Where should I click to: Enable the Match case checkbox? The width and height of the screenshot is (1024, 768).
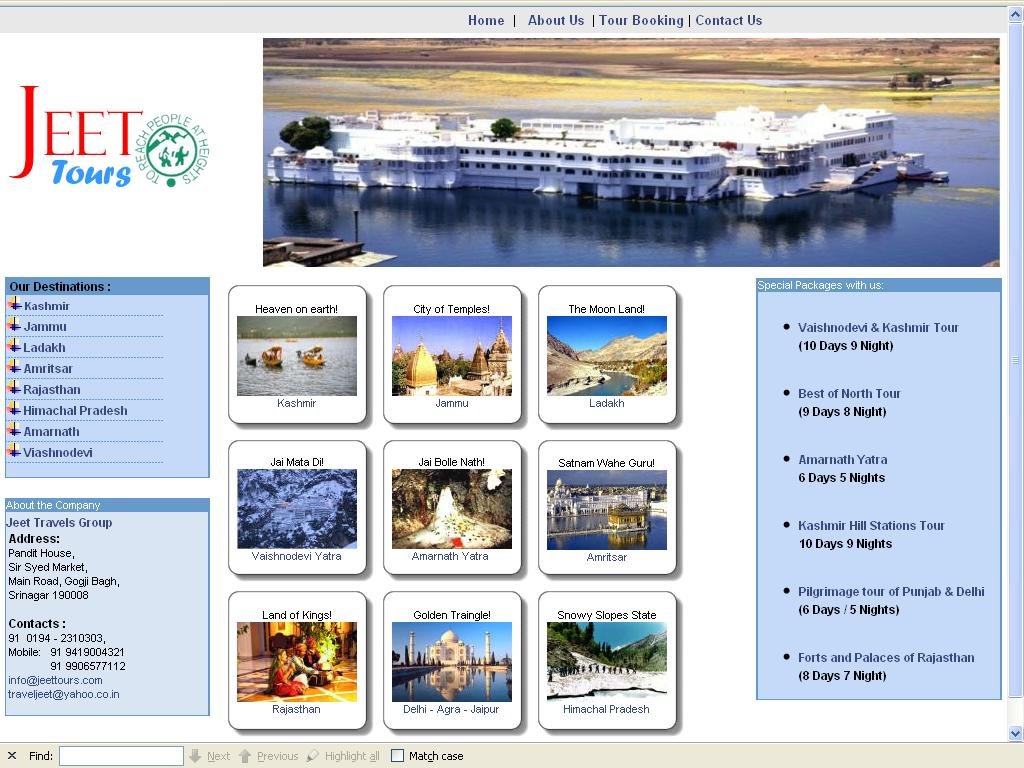[x=397, y=756]
